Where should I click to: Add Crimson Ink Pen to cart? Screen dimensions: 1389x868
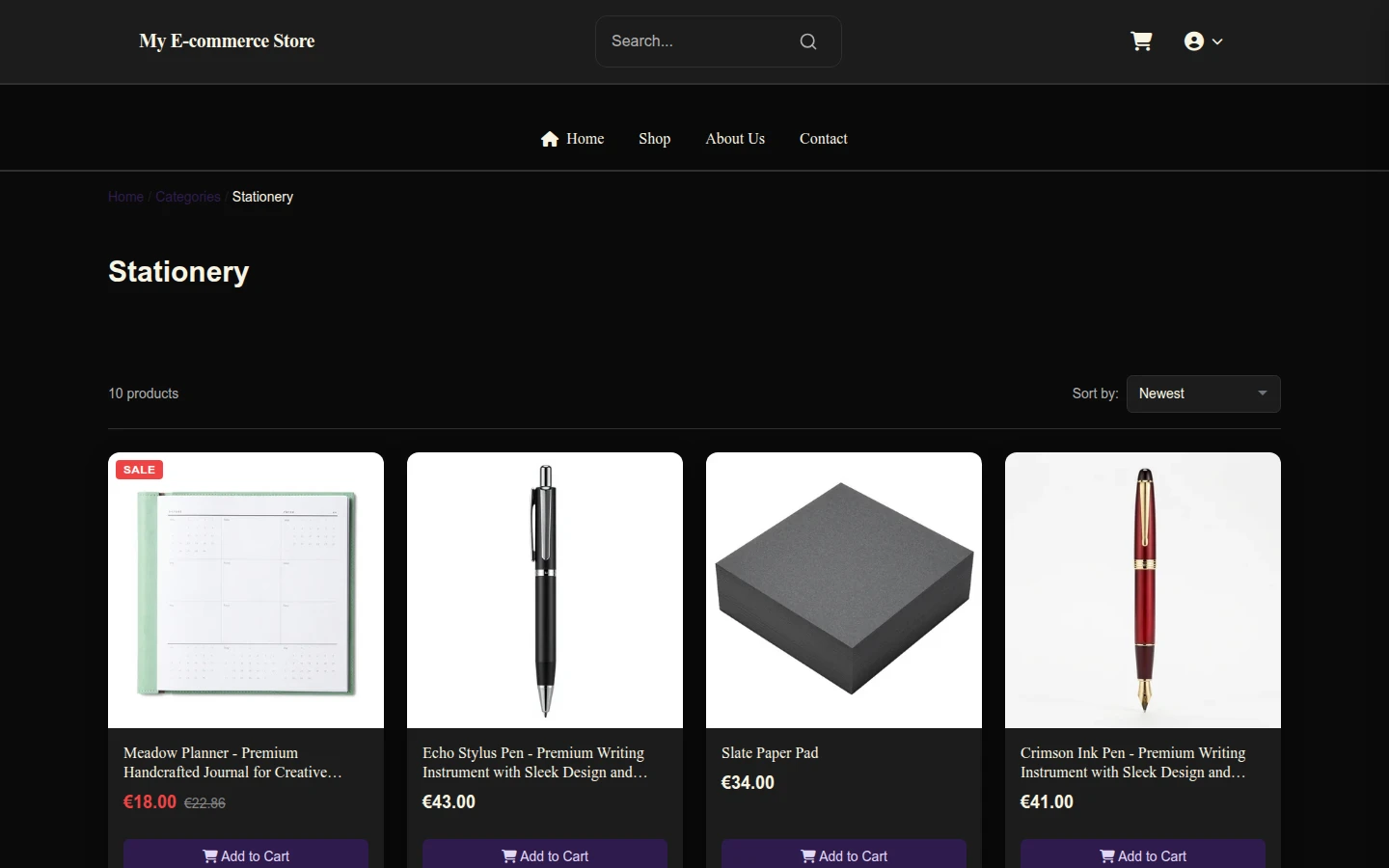[1143, 855]
